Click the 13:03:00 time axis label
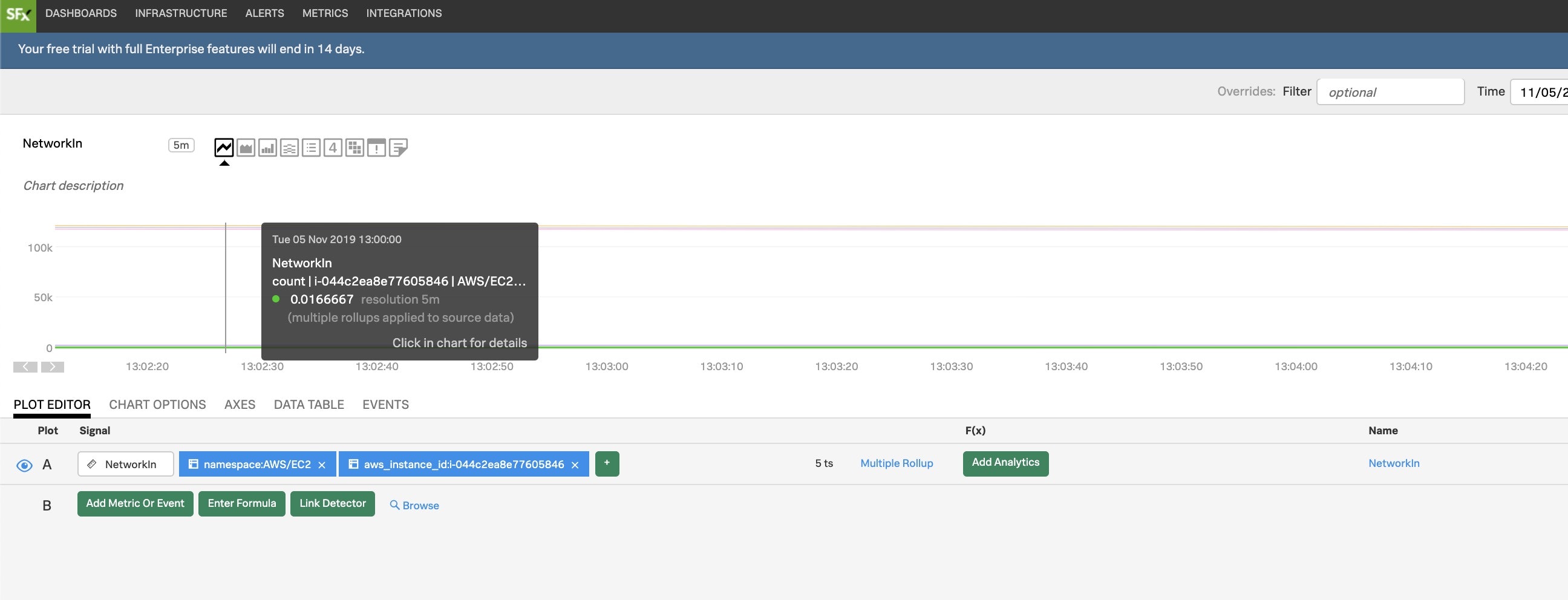This screenshot has height=600, width=1568. pyautogui.click(x=607, y=367)
